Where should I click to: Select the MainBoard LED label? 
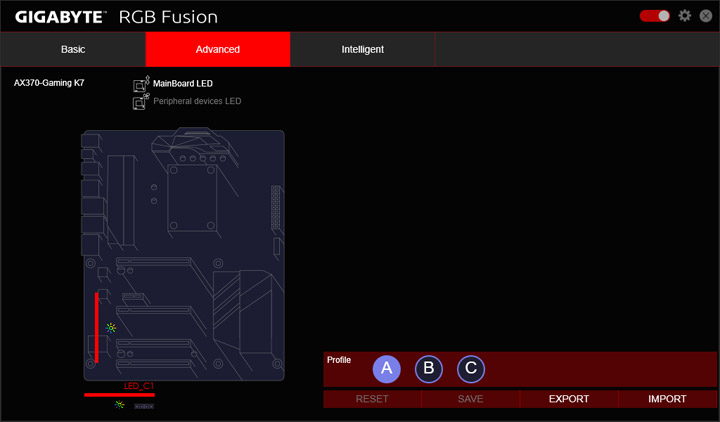[x=183, y=84]
